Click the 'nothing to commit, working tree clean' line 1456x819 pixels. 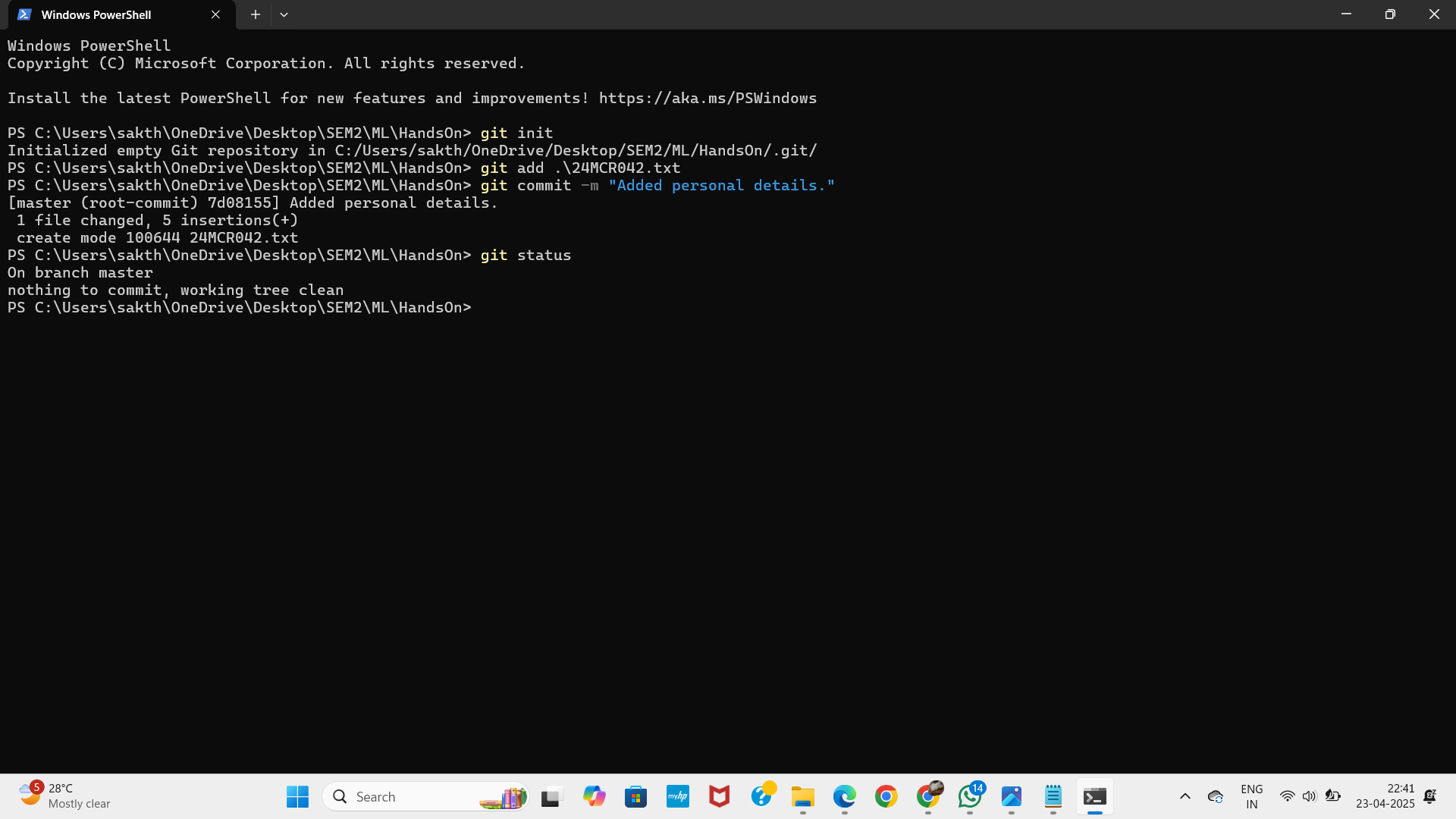[175, 290]
